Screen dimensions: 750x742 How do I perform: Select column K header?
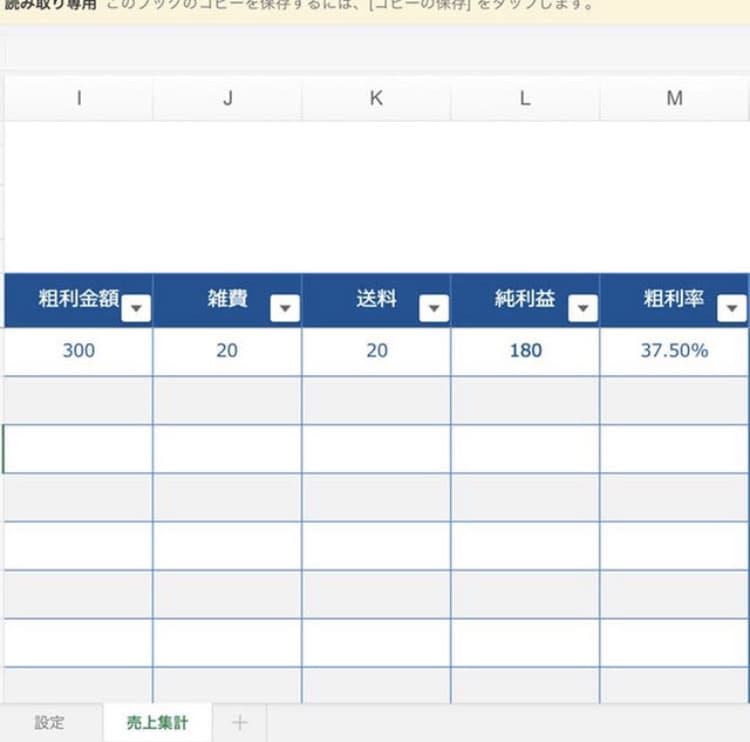point(376,98)
